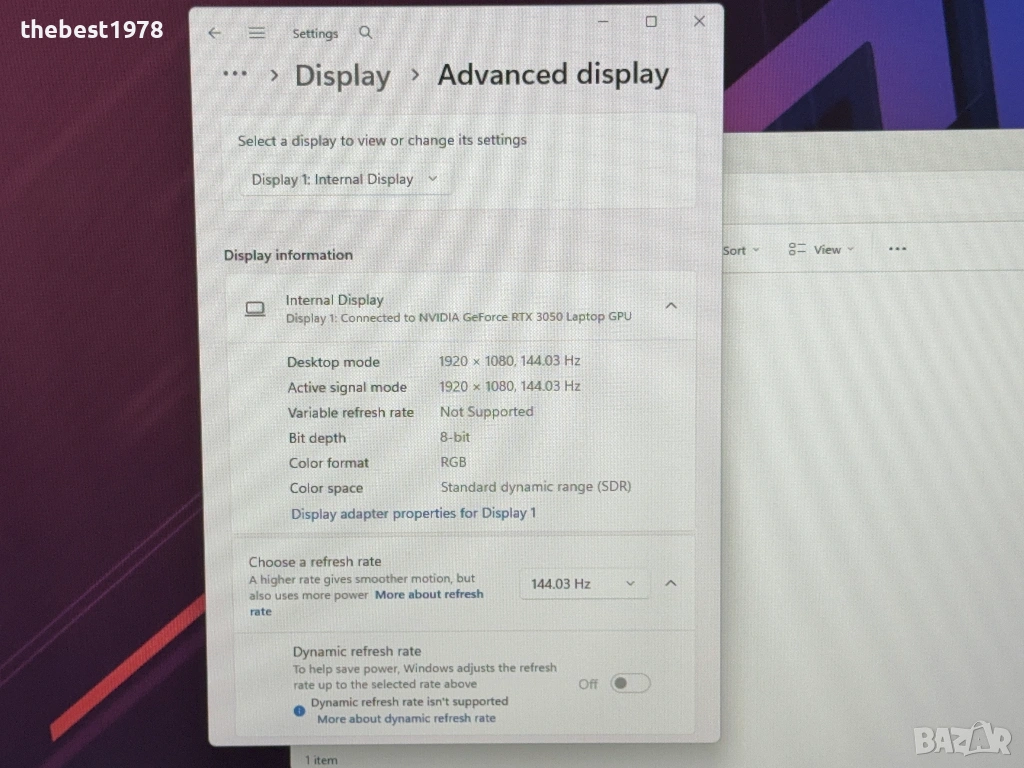Click the More about refresh rate link
This screenshot has width=1024, height=768.
click(428, 594)
